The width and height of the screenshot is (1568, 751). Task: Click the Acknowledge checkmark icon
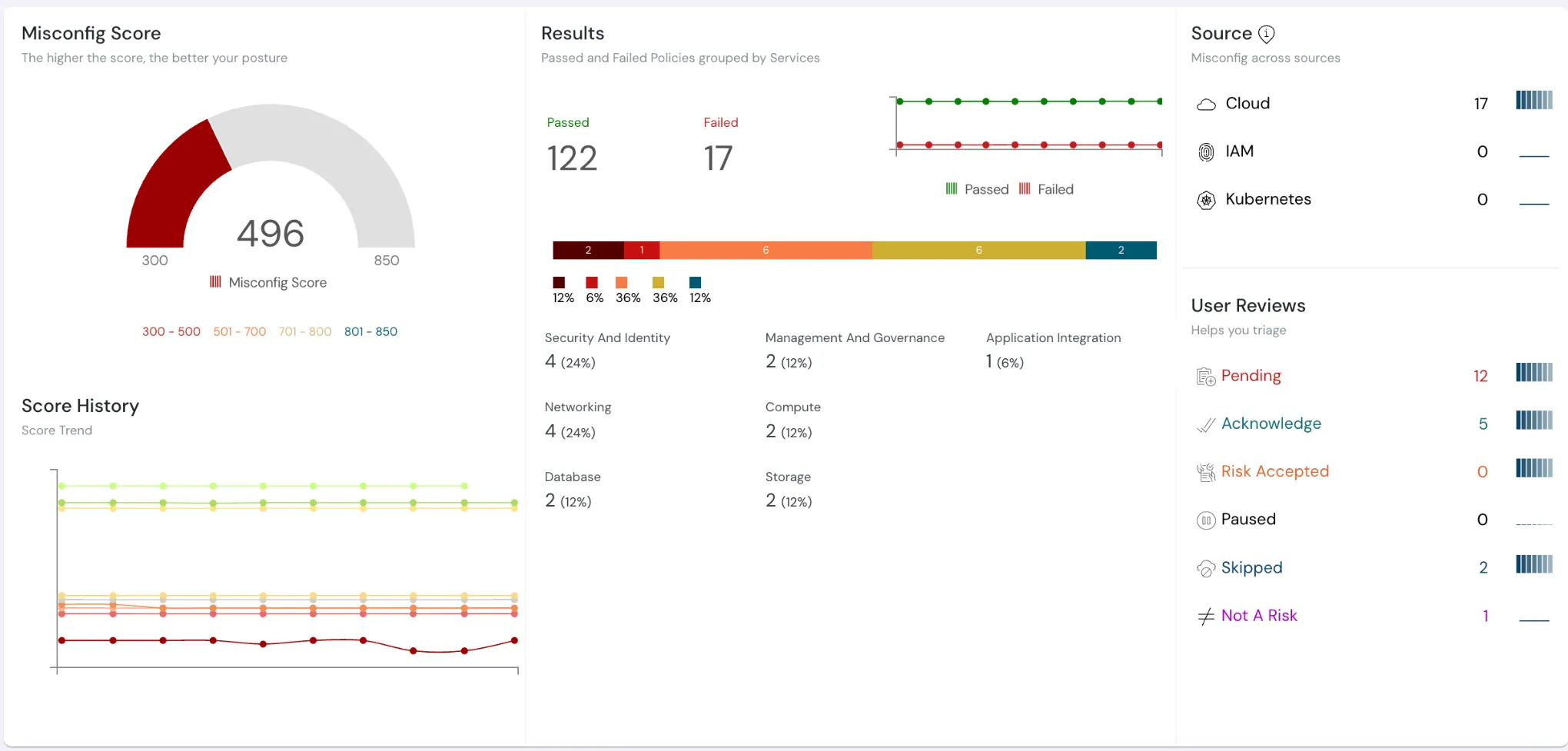[1206, 424]
